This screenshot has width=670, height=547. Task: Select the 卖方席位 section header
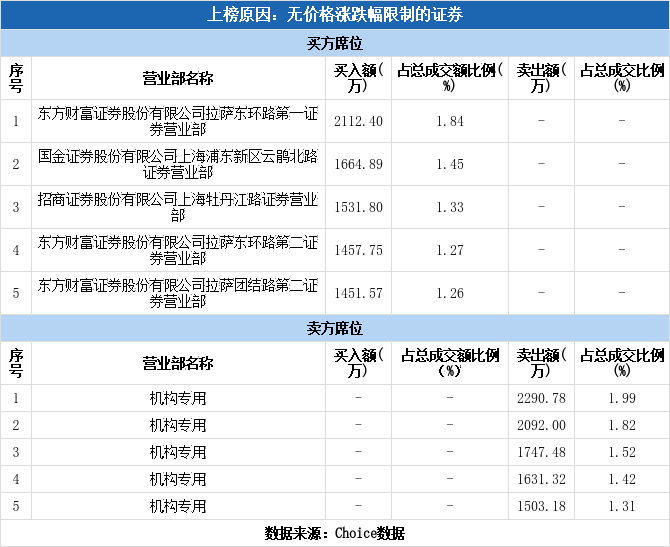(335, 328)
